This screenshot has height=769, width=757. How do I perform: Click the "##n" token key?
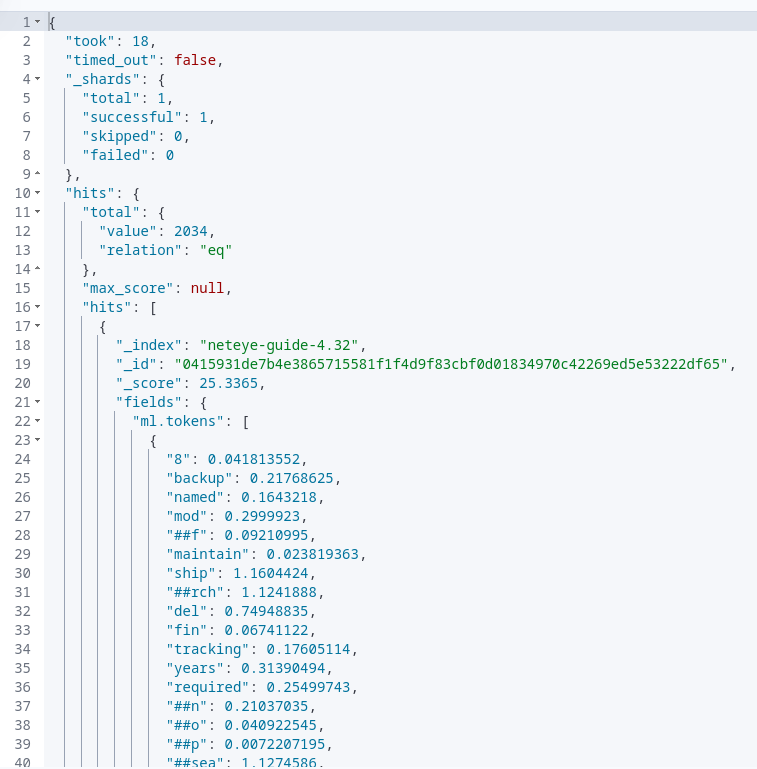click(186, 706)
